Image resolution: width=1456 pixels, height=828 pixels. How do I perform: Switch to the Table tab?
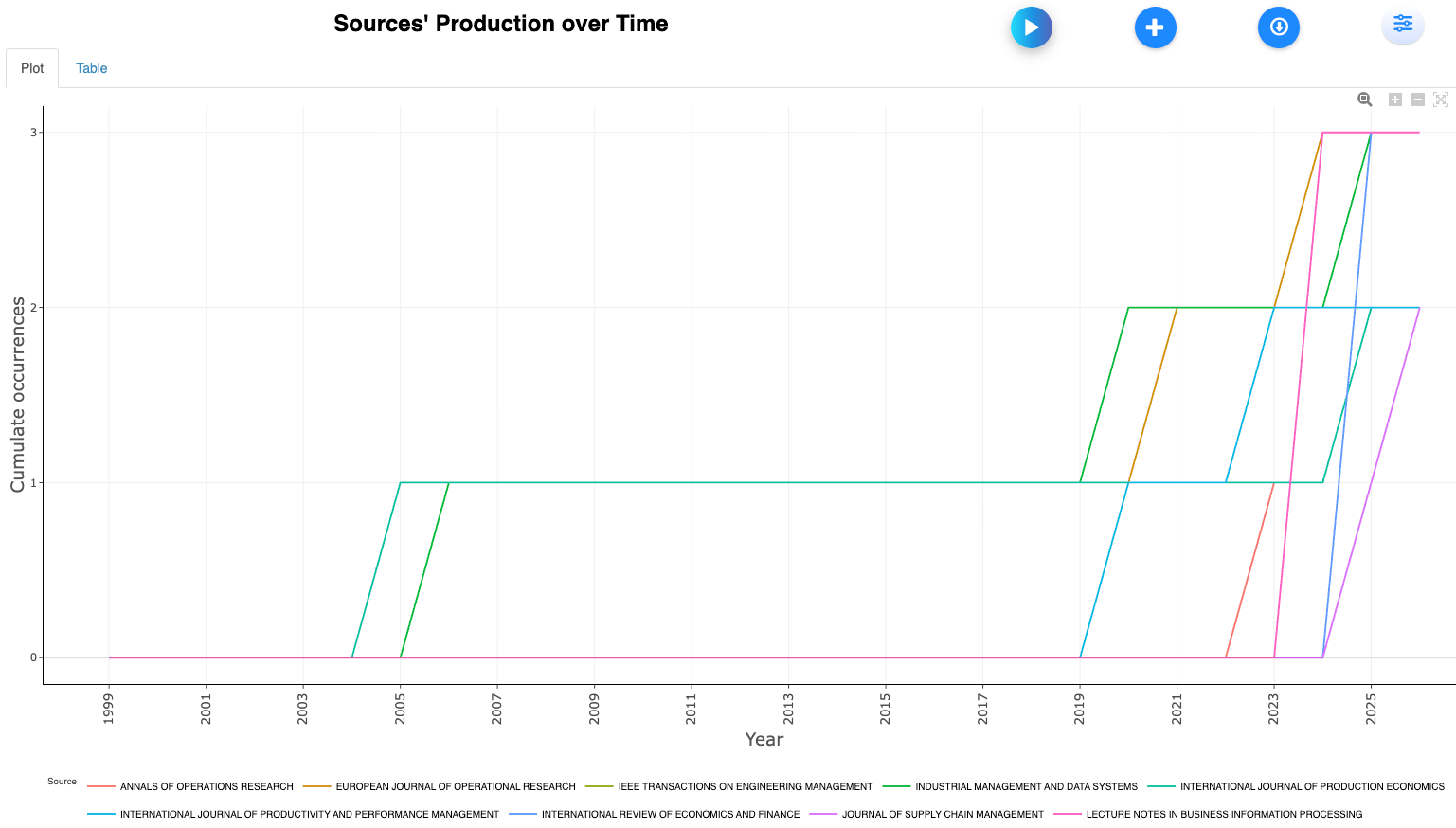(91, 68)
